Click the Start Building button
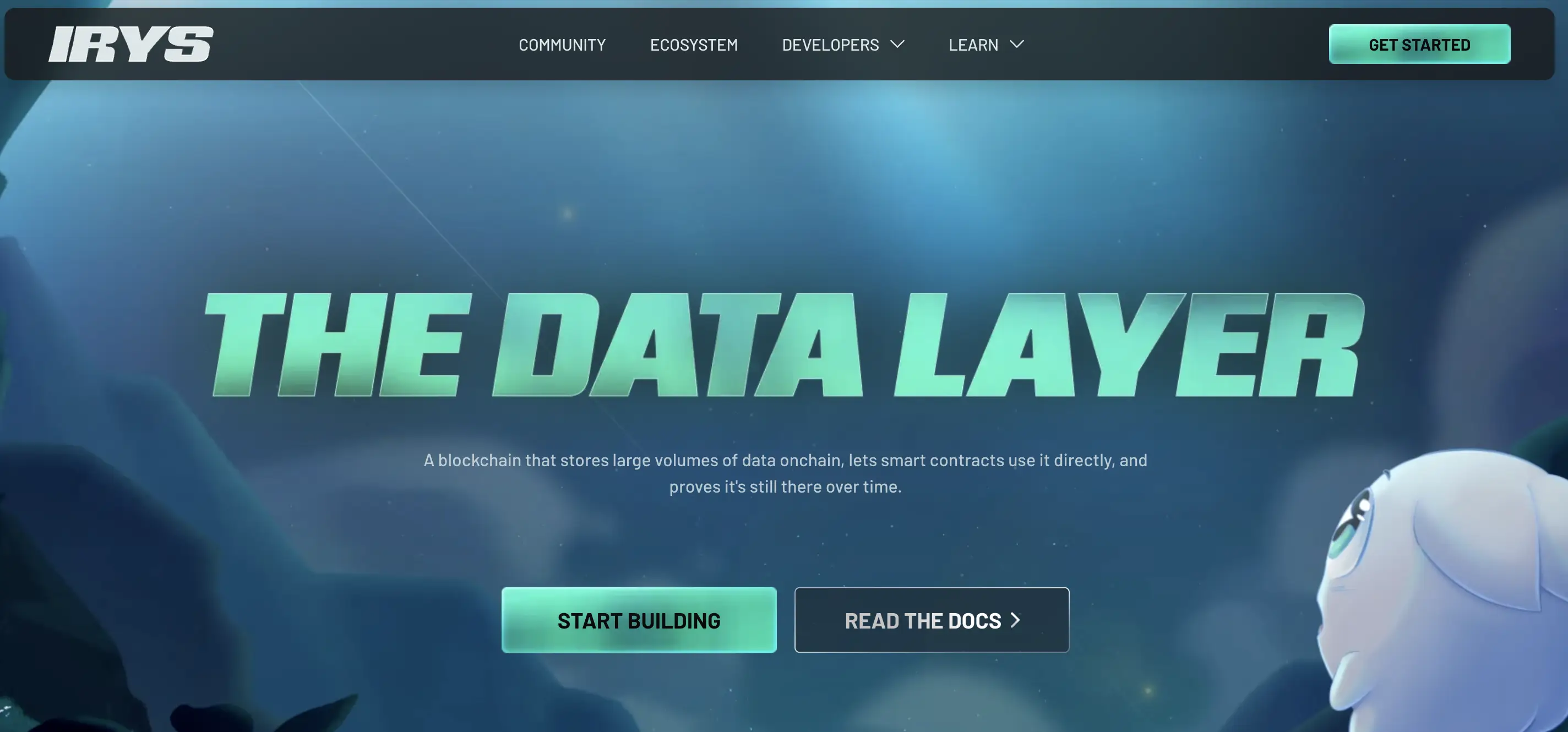 coord(639,620)
